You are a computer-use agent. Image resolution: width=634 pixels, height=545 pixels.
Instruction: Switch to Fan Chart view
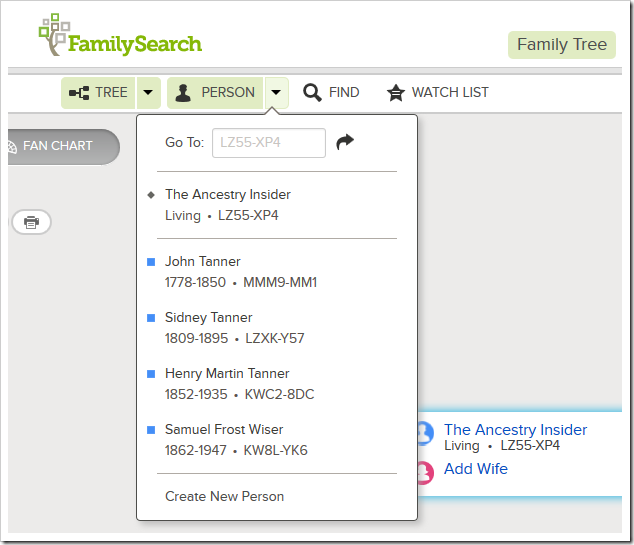pyautogui.click(x=58, y=146)
